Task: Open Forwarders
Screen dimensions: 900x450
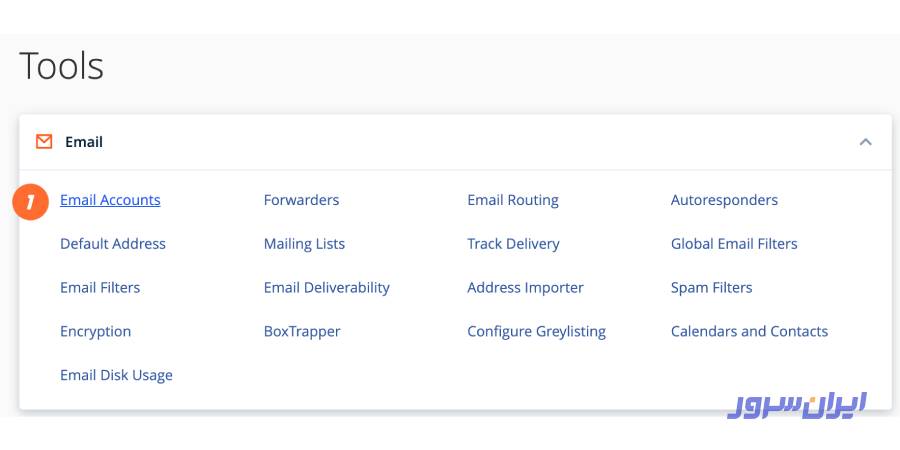Action: (x=301, y=200)
